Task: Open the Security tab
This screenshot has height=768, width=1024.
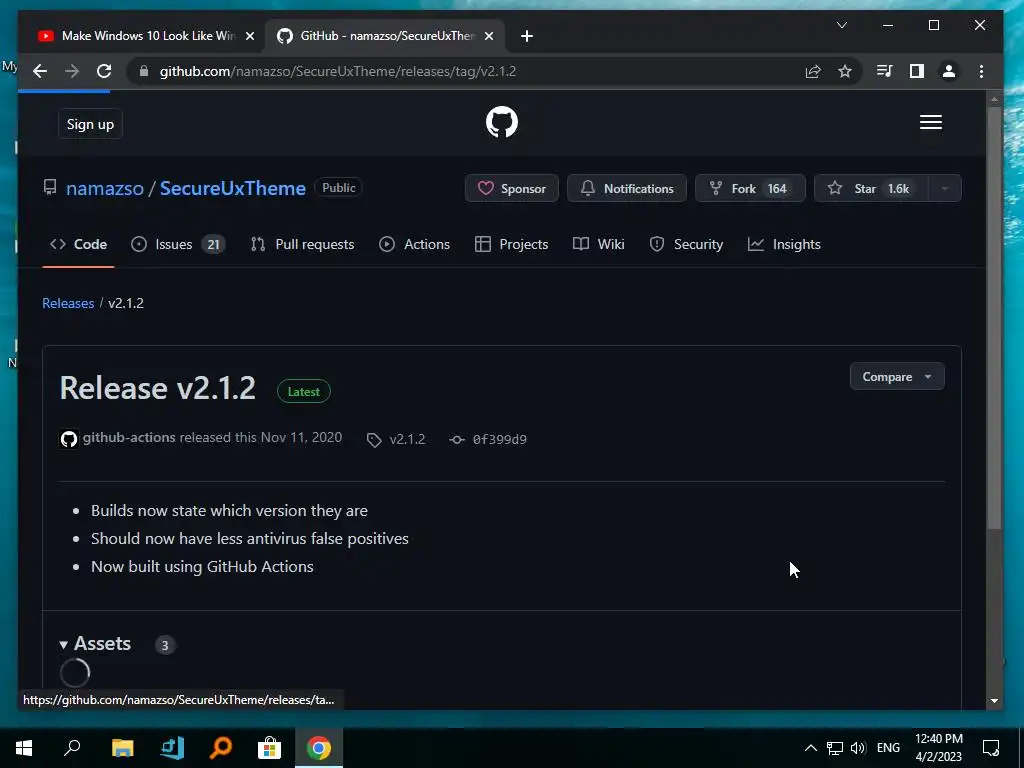Action: pos(686,244)
